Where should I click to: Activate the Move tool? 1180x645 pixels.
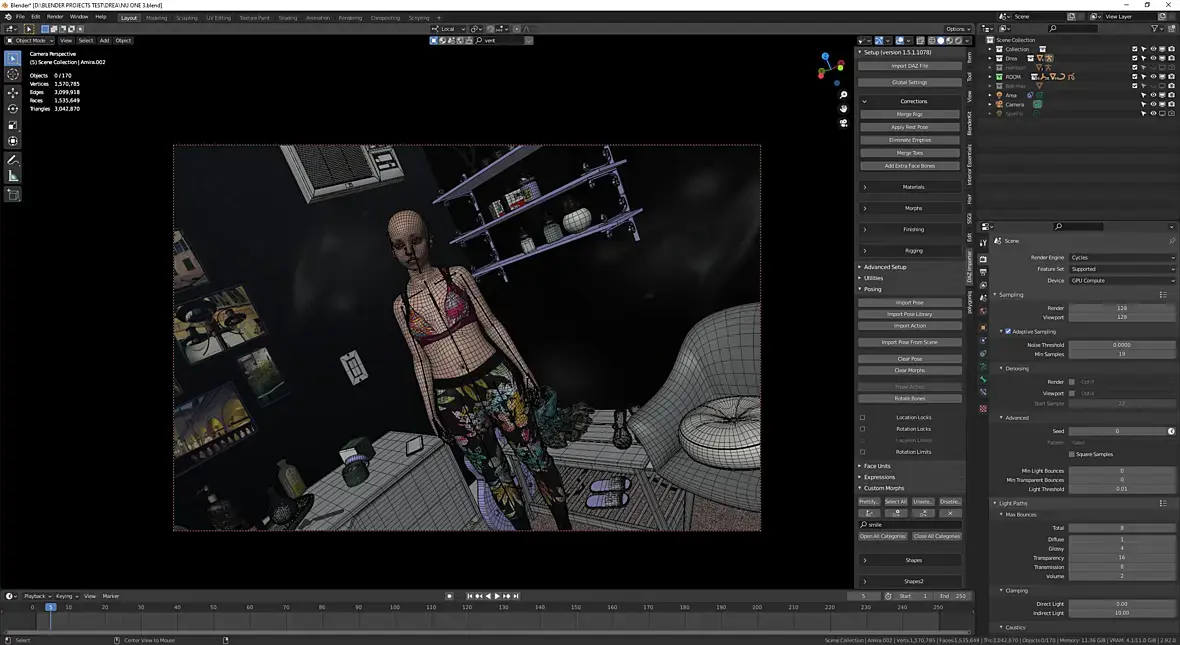(x=13, y=92)
